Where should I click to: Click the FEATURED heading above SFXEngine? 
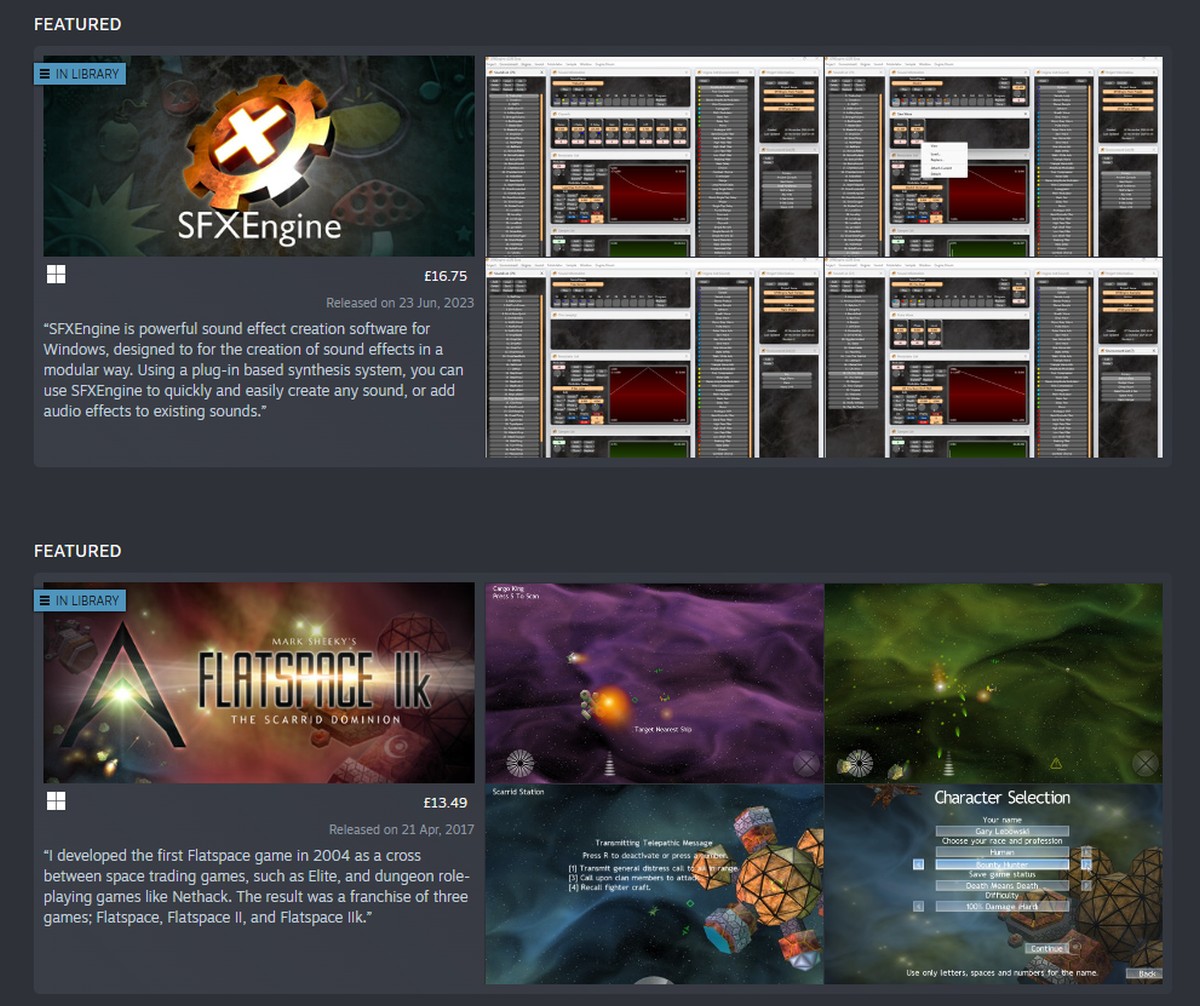pos(78,24)
